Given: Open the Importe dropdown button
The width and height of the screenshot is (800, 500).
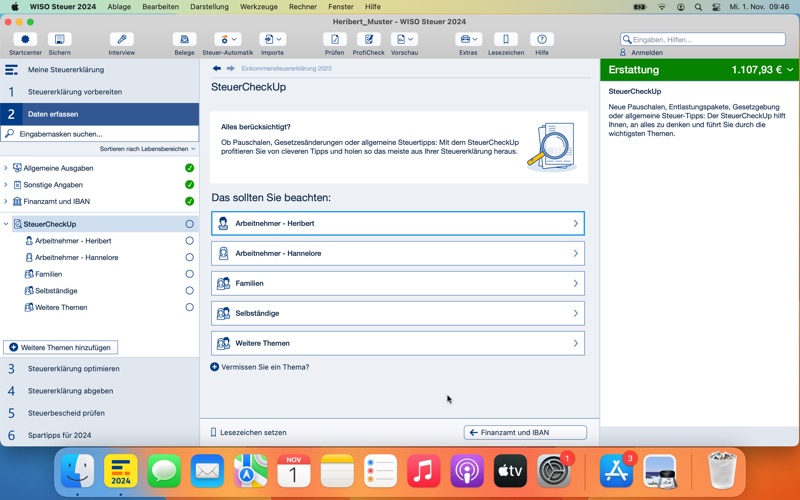Looking at the screenshot, I should 272,39.
